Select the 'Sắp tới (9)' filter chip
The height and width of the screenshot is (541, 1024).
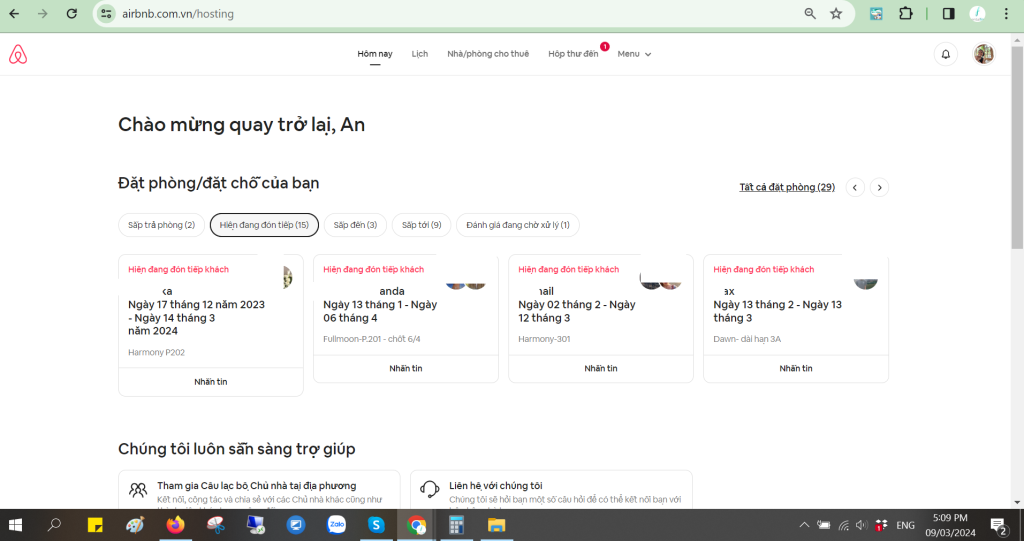click(x=421, y=225)
